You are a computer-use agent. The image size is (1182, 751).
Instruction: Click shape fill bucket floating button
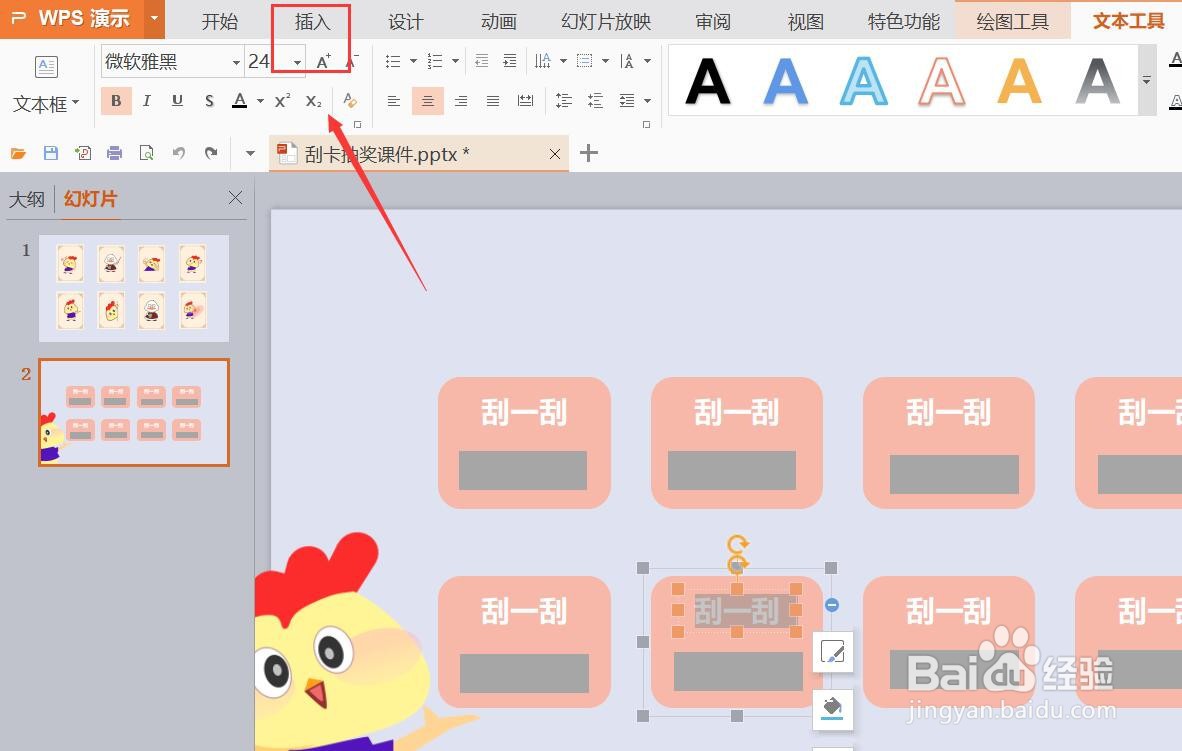pos(832,709)
